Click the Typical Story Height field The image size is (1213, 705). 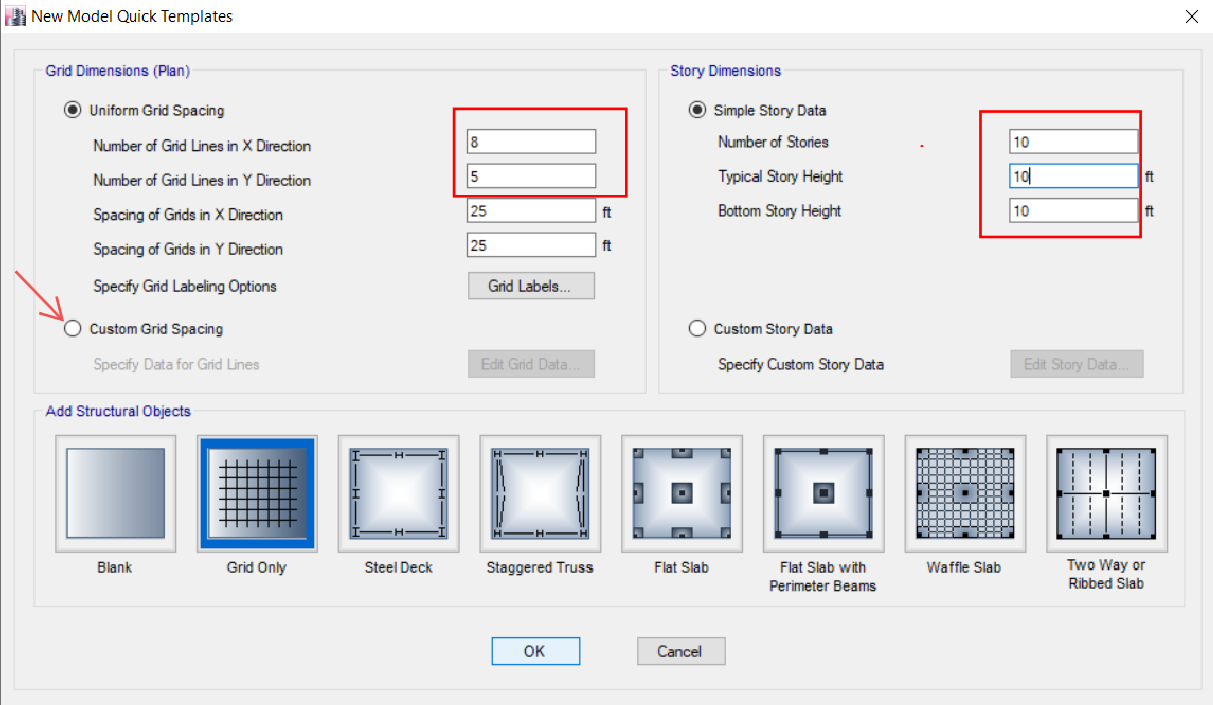[x=1073, y=176]
